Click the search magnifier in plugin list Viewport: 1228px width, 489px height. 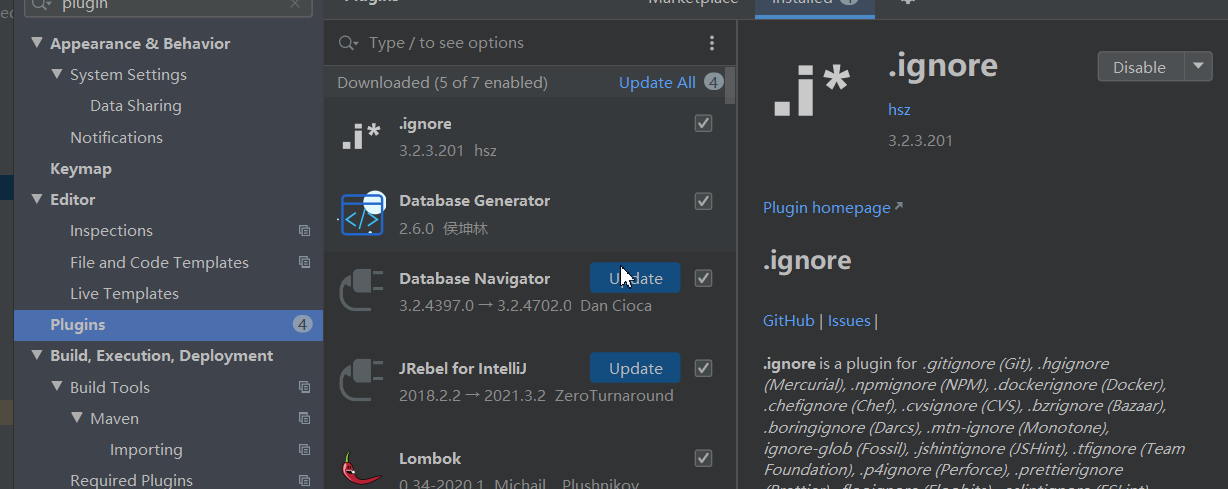349,43
